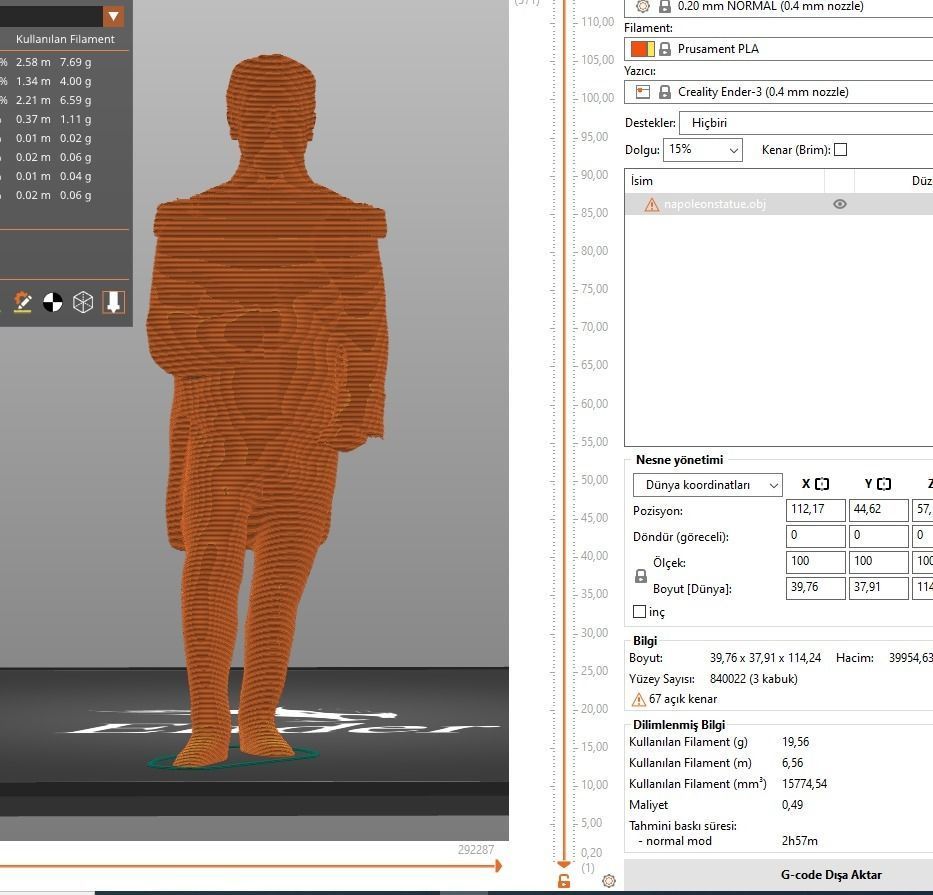Click the 840022 (3 kabuk) face count
Viewport: 933px width, 895px height.
pyautogui.click(x=753, y=679)
